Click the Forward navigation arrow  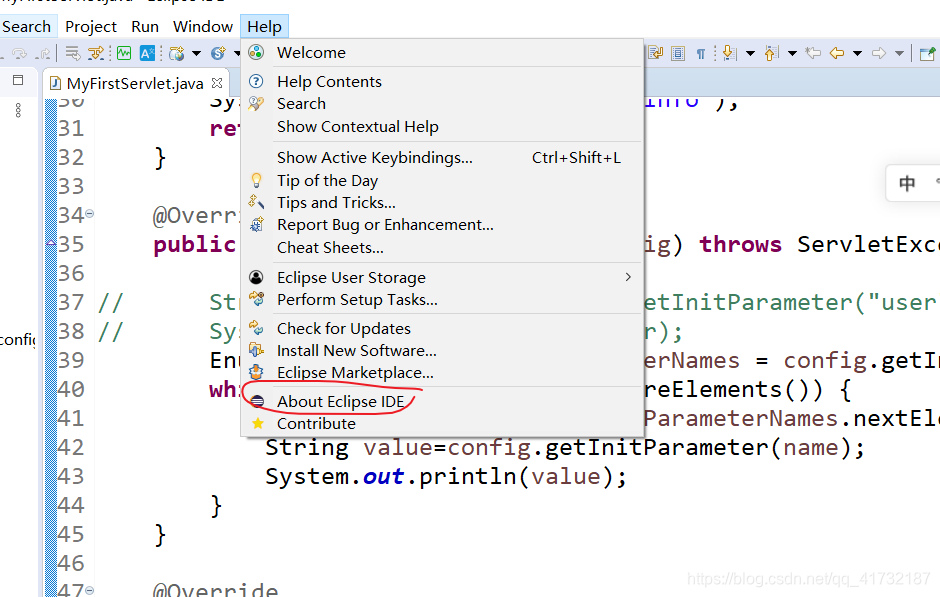pos(879,53)
